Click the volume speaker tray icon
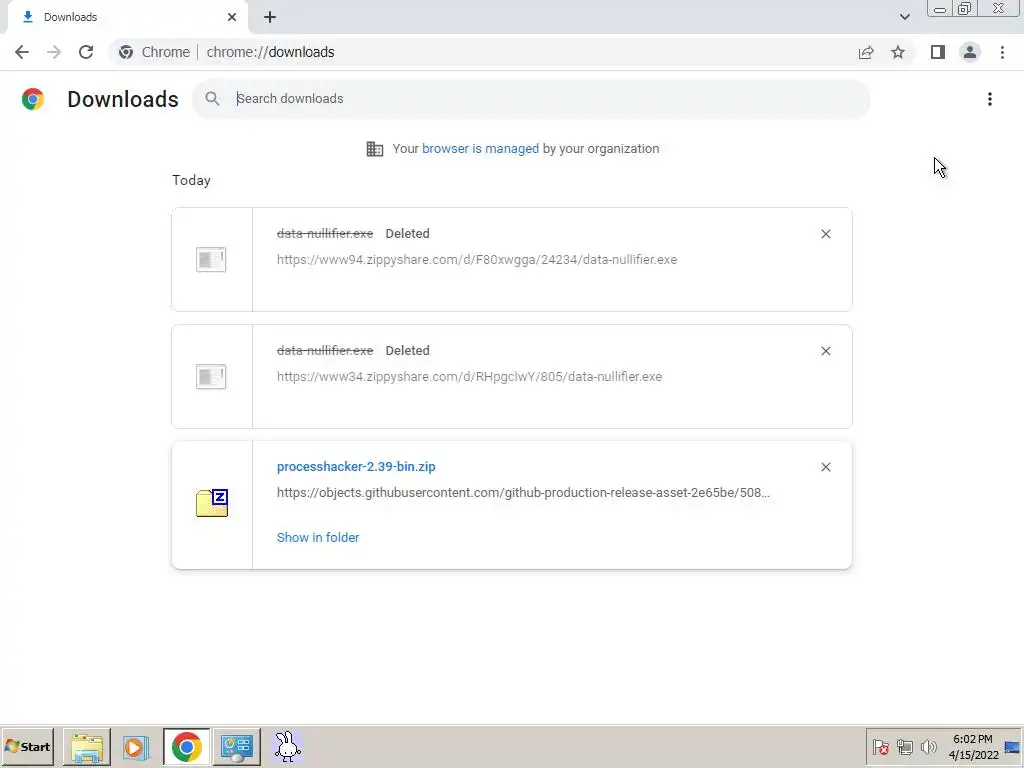 928,746
